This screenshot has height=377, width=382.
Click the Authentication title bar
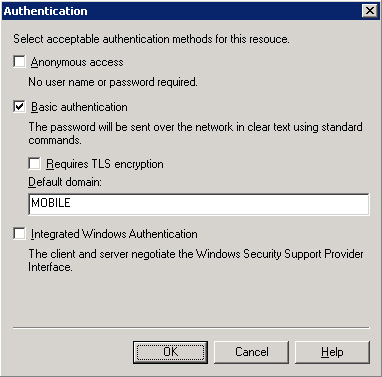pyautogui.click(x=191, y=11)
